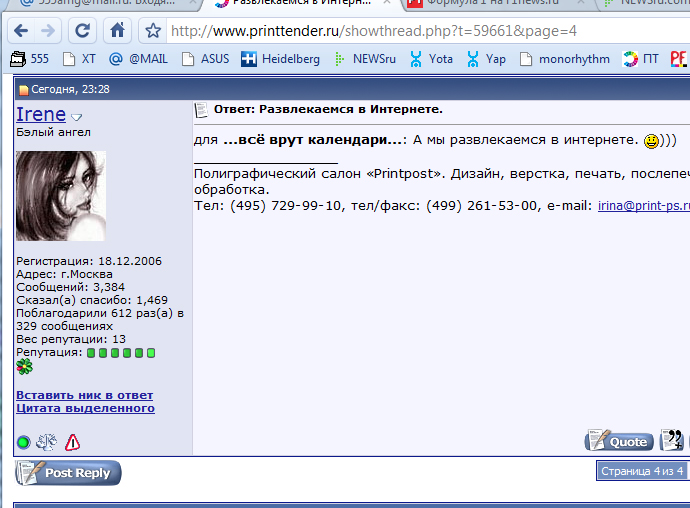Expand the dropdown arrow beside Irene username
Image resolution: width=690 pixels, height=508 pixels.
(x=77, y=117)
